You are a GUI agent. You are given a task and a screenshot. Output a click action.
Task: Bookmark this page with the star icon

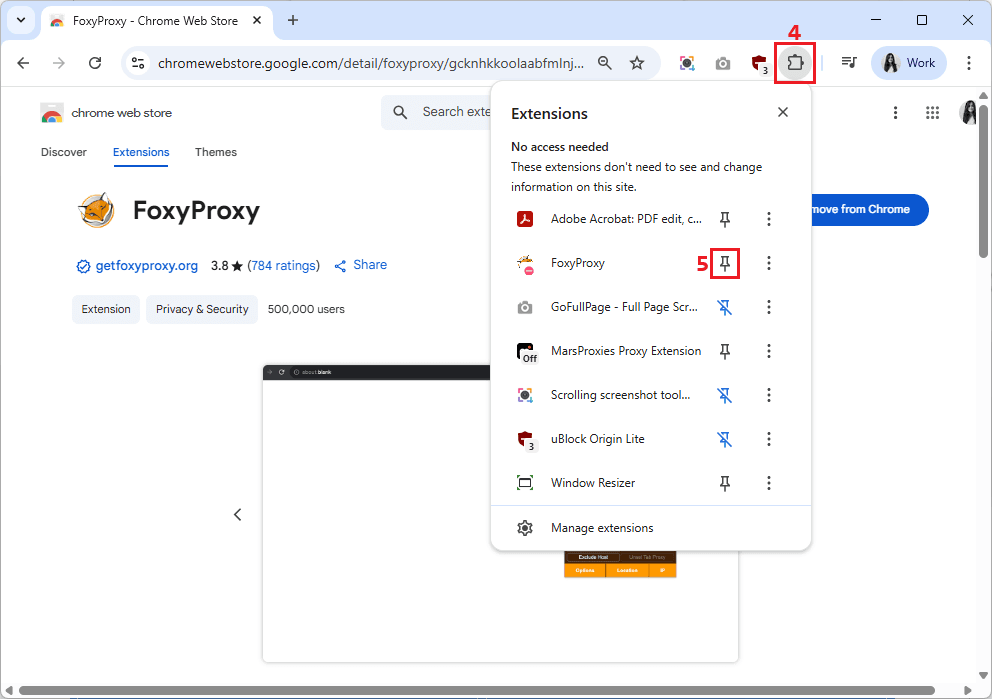pos(637,63)
